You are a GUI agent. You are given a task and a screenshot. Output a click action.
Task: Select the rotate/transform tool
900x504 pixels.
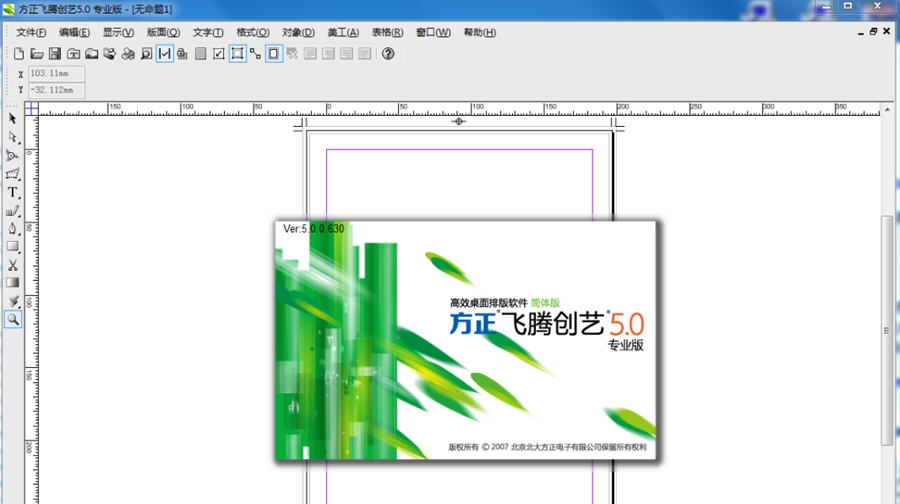[13, 155]
